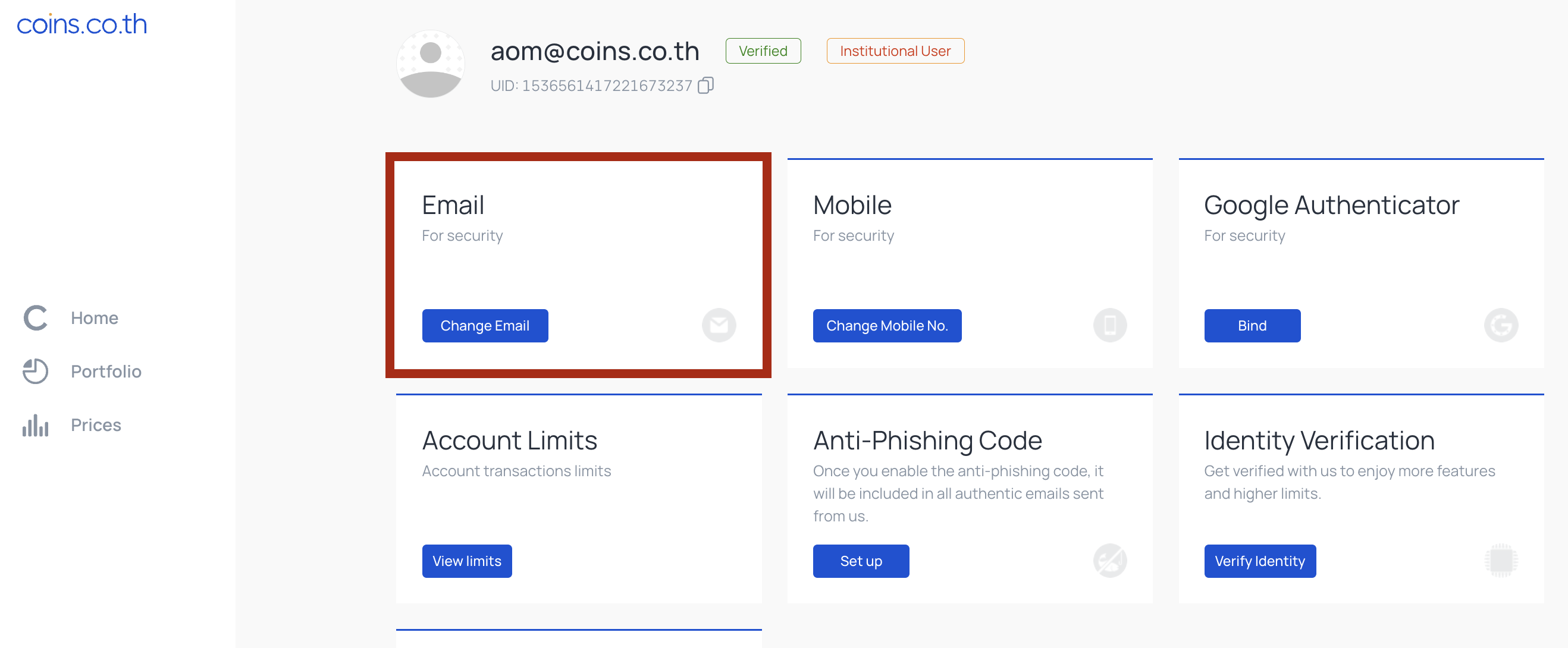Click the View limits button

coord(467,561)
